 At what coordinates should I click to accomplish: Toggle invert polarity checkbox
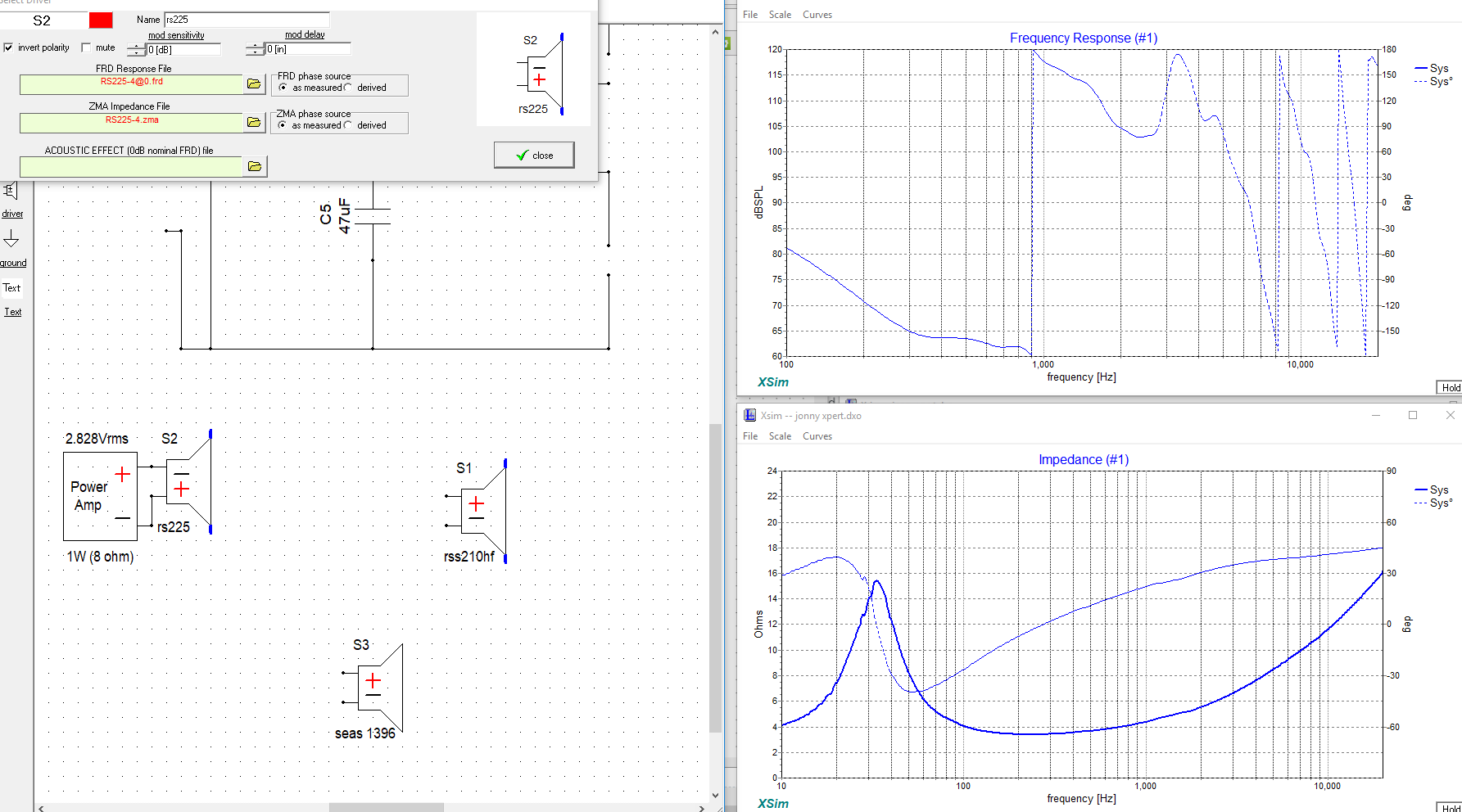(8, 47)
